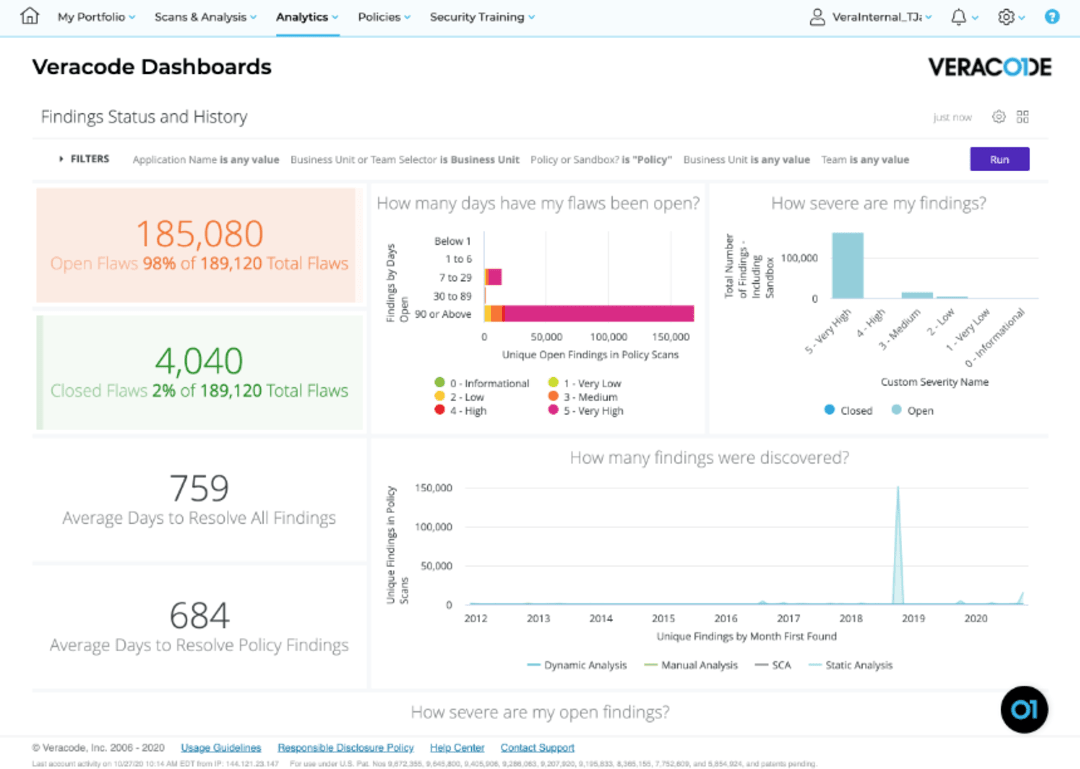Click the 5 - Very High legend swatch
The image size is (1080, 769).
(x=554, y=411)
